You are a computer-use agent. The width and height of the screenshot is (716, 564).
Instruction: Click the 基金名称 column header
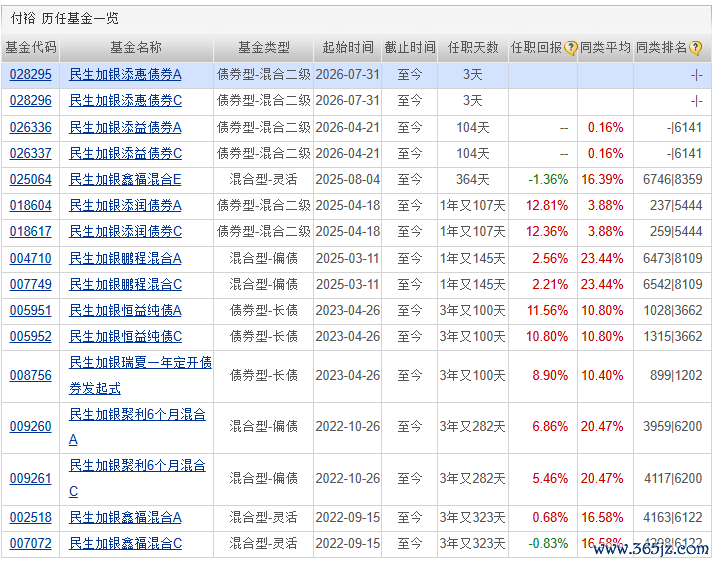point(136,47)
